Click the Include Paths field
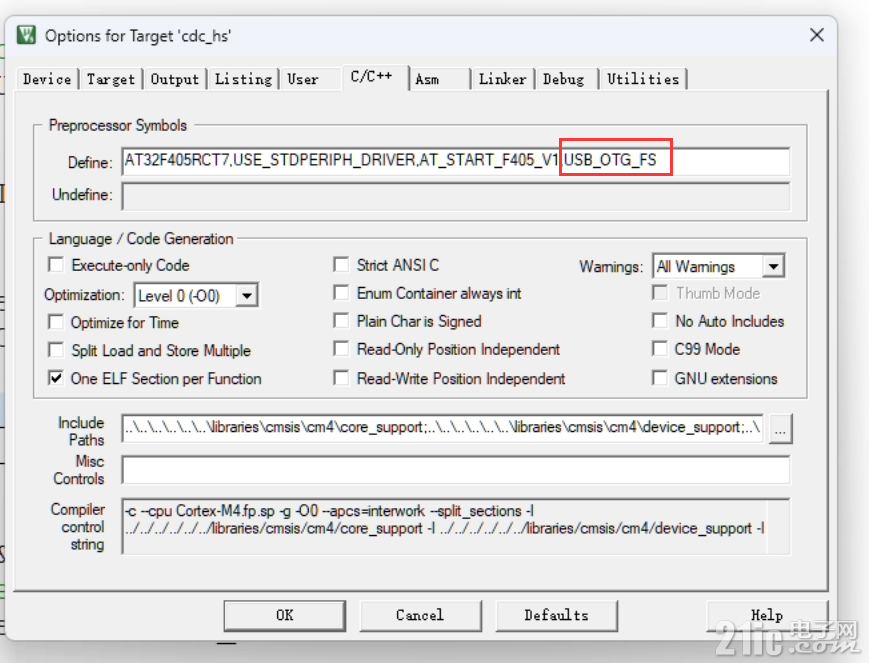Image resolution: width=869 pixels, height=663 pixels. coord(442,427)
